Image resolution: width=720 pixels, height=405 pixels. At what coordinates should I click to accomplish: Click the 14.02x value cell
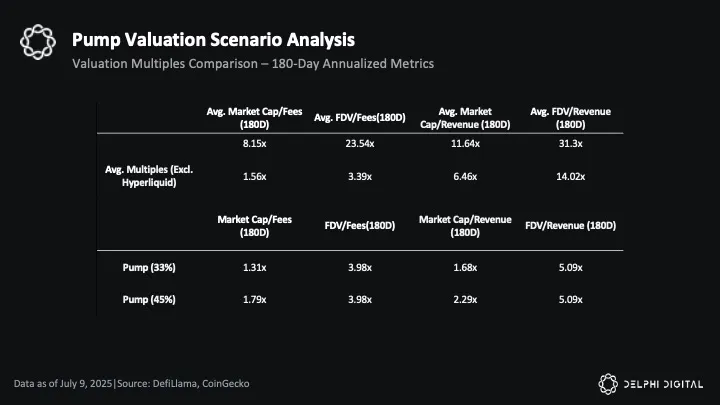point(571,177)
